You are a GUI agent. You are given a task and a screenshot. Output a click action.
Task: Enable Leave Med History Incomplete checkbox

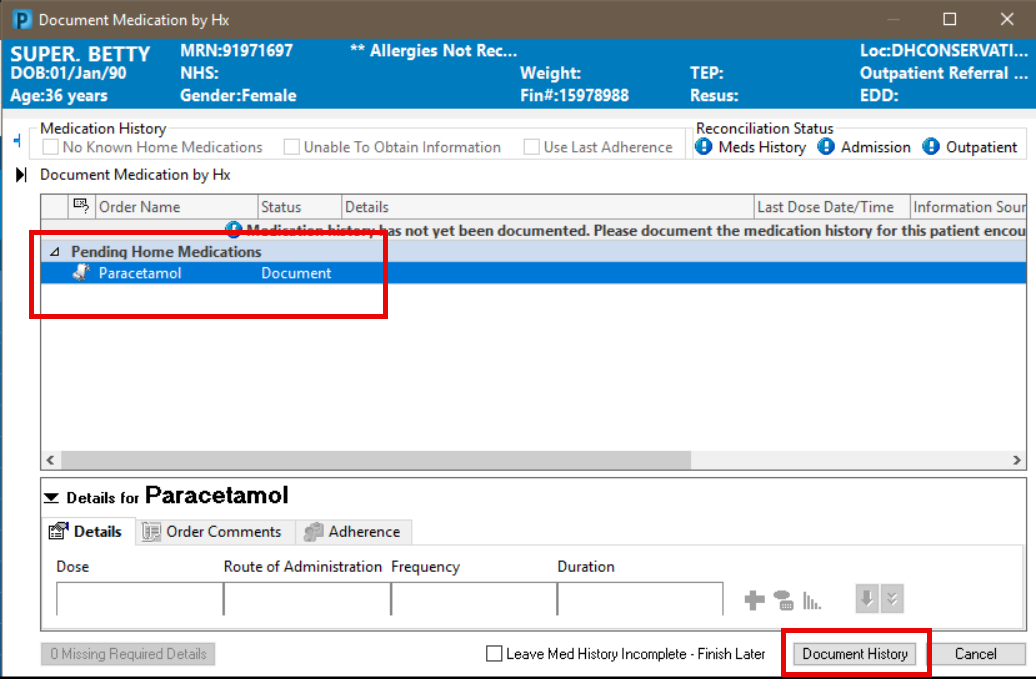494,654
